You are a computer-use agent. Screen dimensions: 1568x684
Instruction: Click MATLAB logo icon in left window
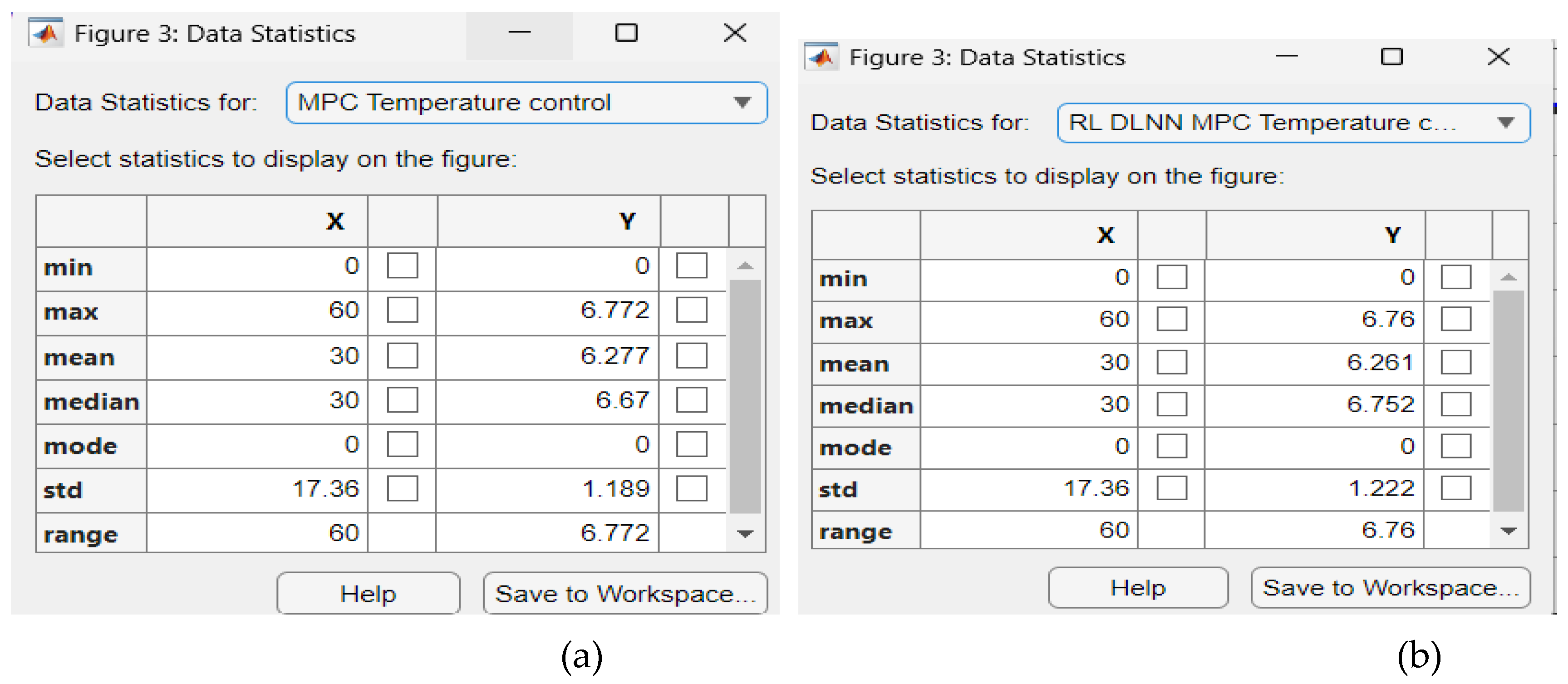(46, 33)
